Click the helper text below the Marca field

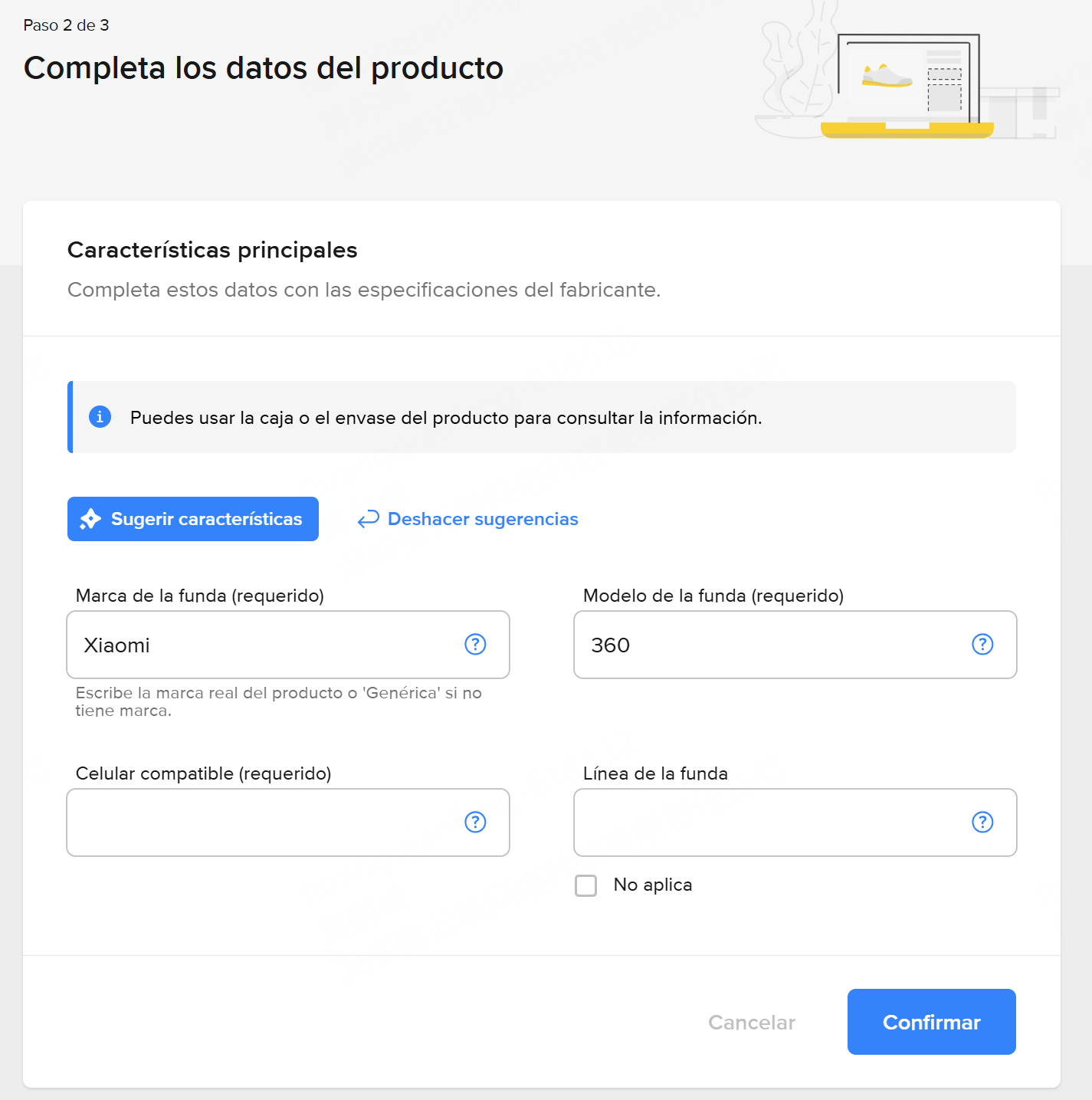tap(278, 701)
